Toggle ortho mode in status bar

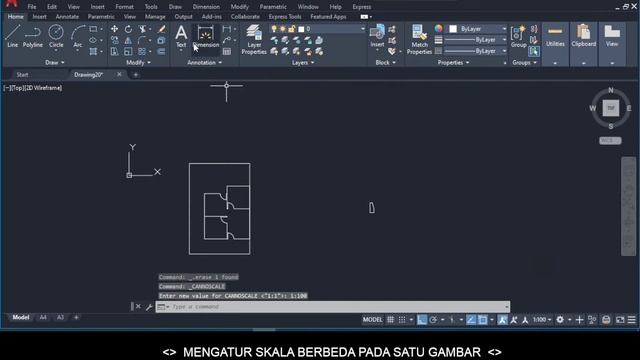(422, 320)
